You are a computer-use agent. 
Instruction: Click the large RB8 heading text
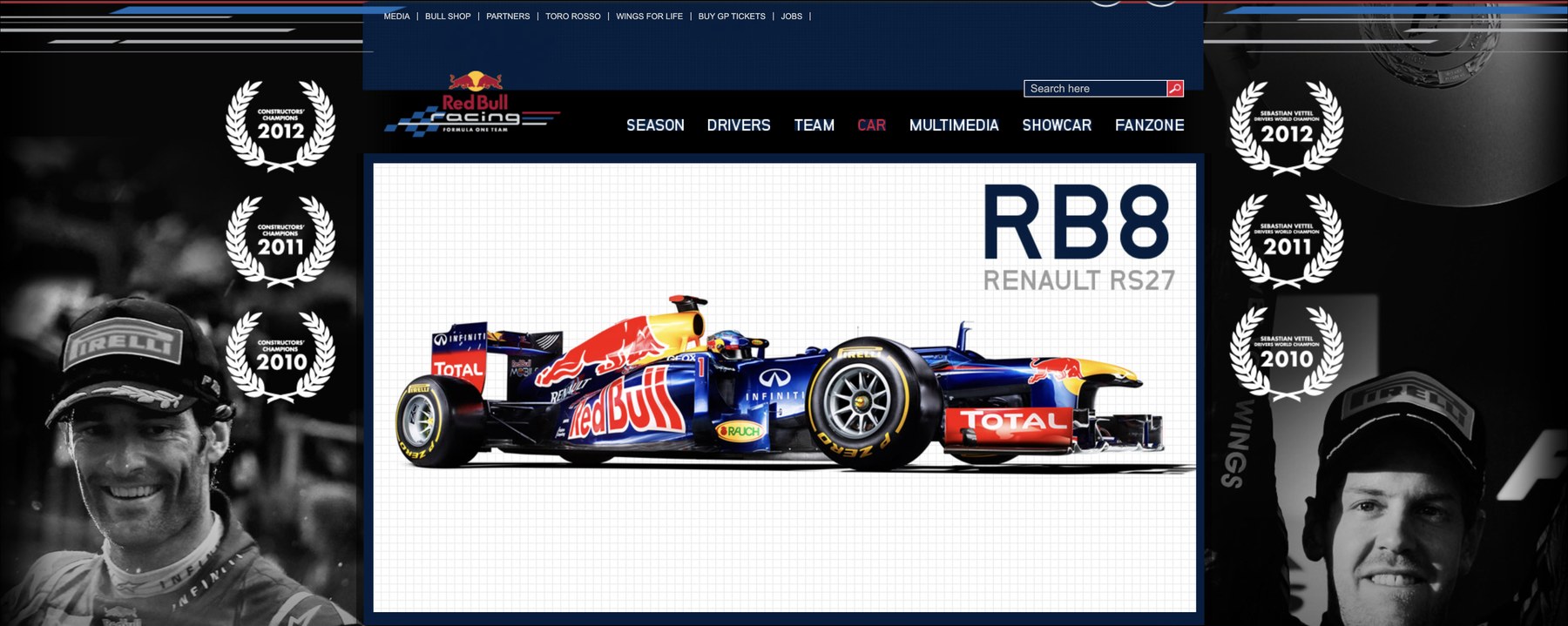[x=1077, y=223]
